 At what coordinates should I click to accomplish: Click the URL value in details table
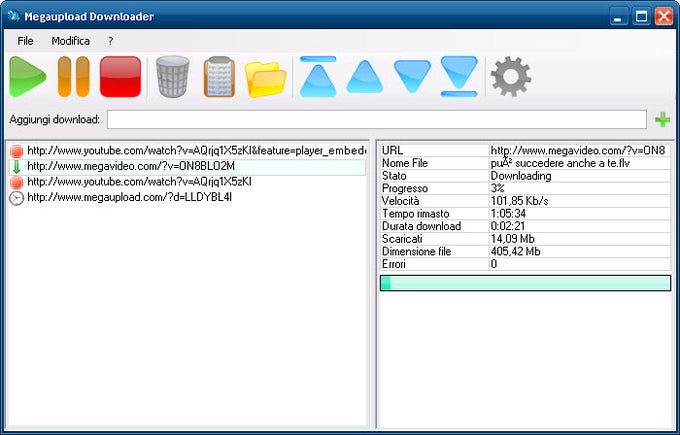click(580, 150)
